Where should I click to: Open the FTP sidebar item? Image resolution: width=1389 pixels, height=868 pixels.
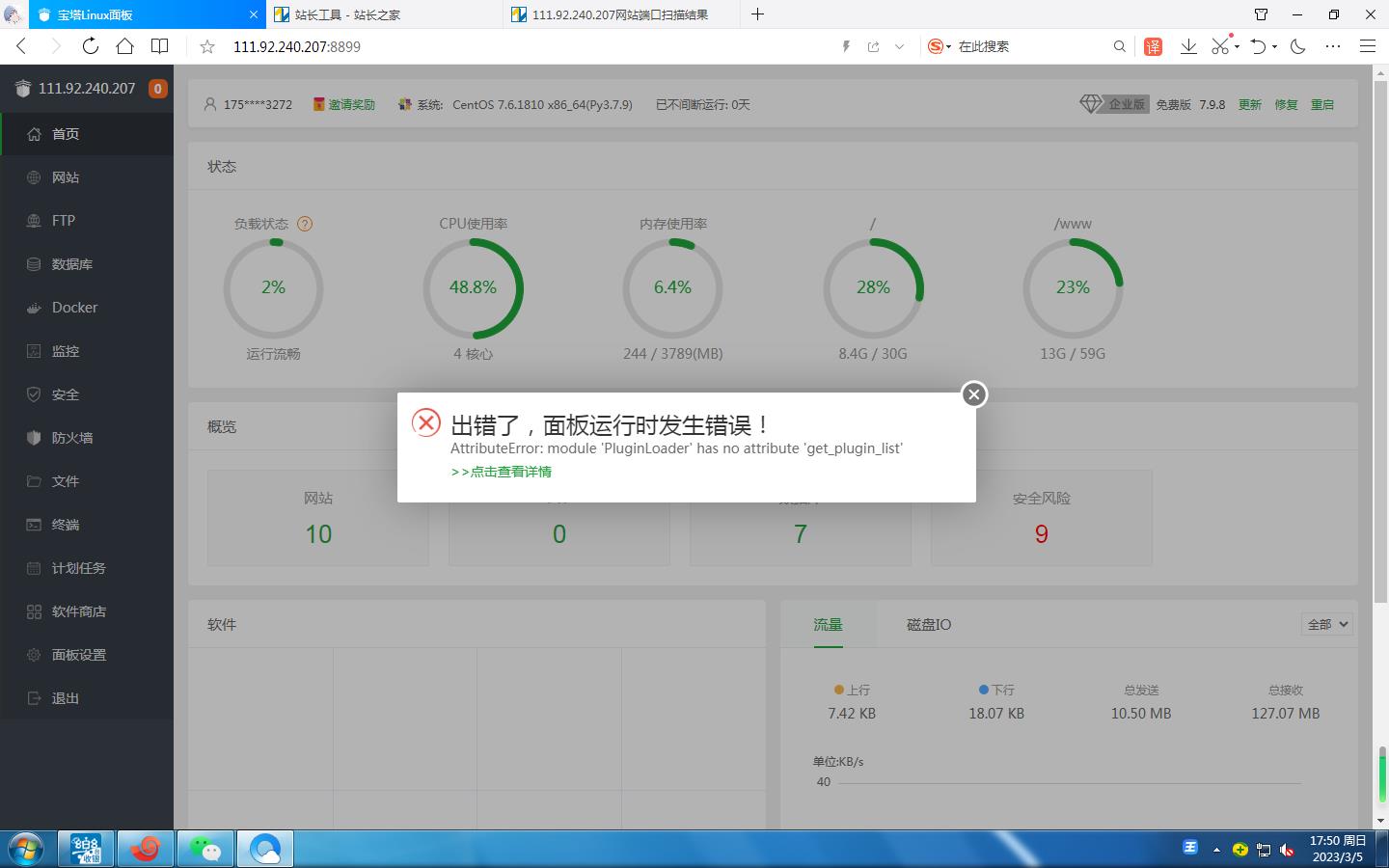pyautogui.click(x=87, y=221)
